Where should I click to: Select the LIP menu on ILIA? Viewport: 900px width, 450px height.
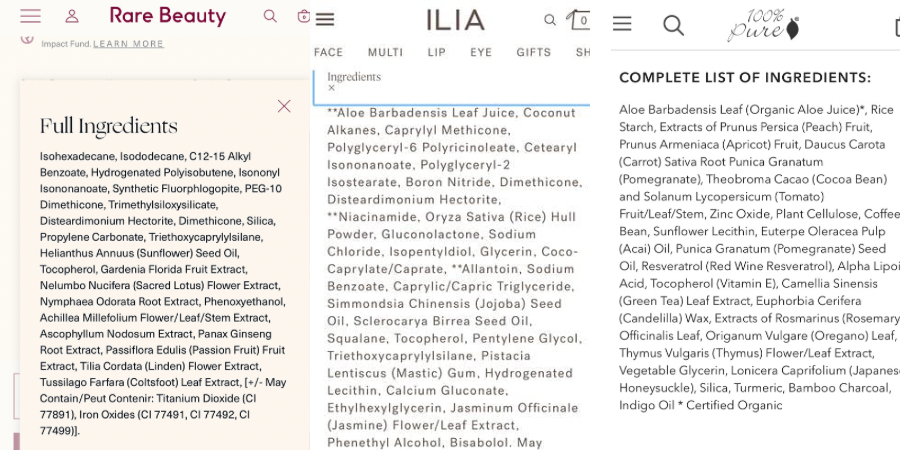pyautogui.click(x=437, y=52)
